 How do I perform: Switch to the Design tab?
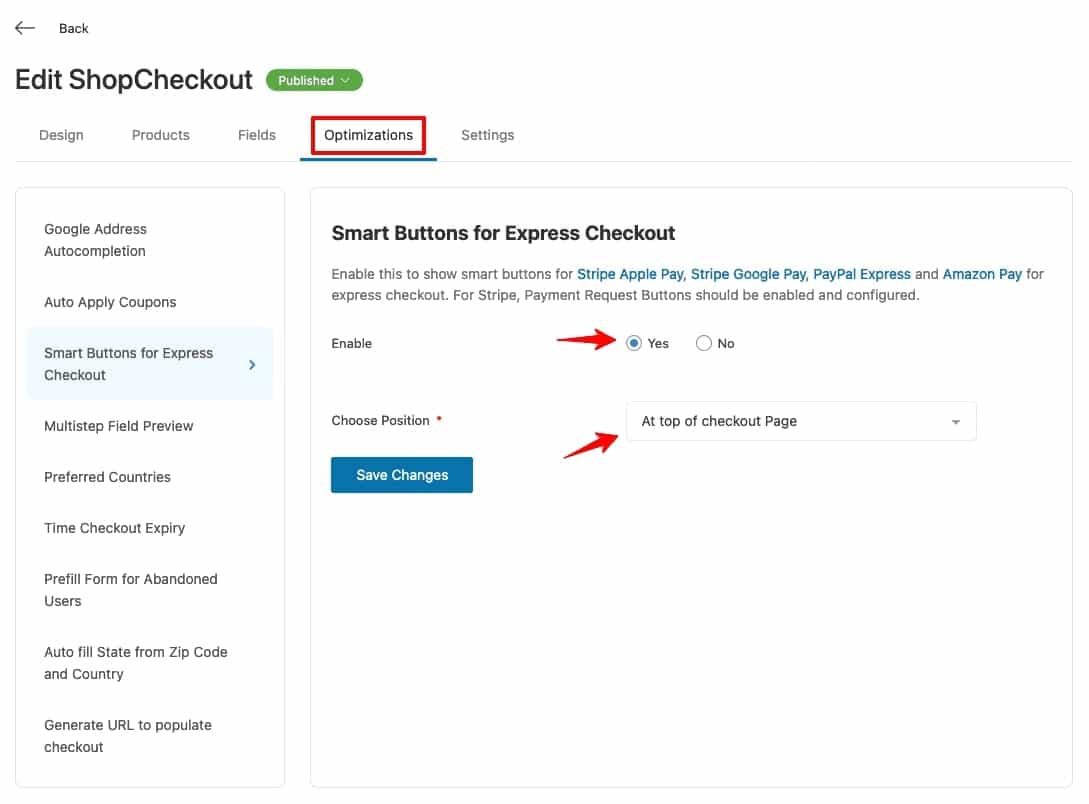pos(61,134)
